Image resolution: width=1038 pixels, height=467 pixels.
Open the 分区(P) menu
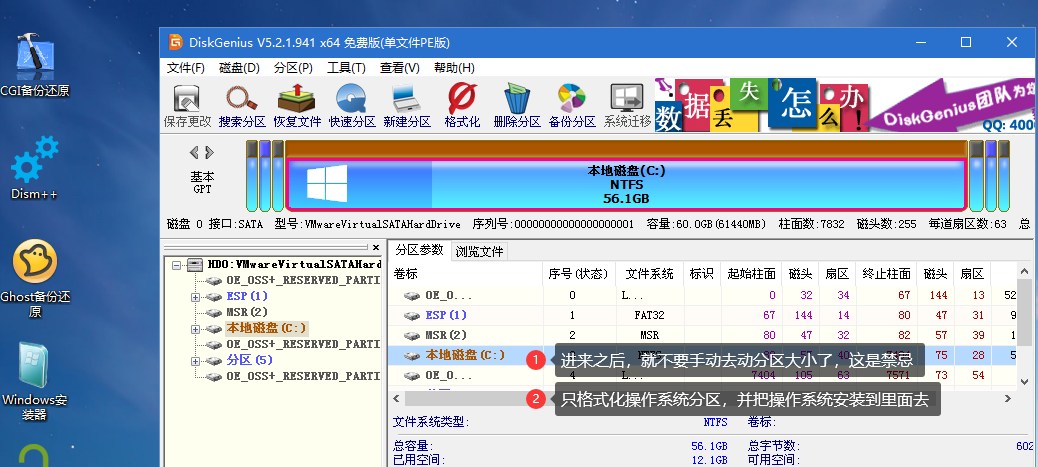[293, 68]
